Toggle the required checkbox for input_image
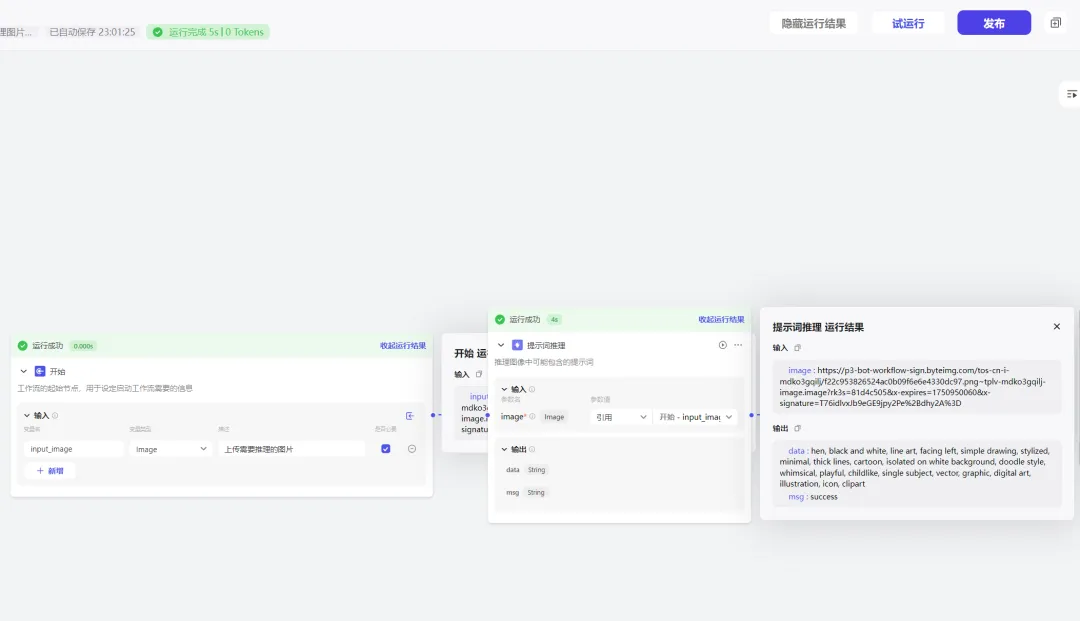Viewport: 1080px width, 621px height. coord(386,449)
